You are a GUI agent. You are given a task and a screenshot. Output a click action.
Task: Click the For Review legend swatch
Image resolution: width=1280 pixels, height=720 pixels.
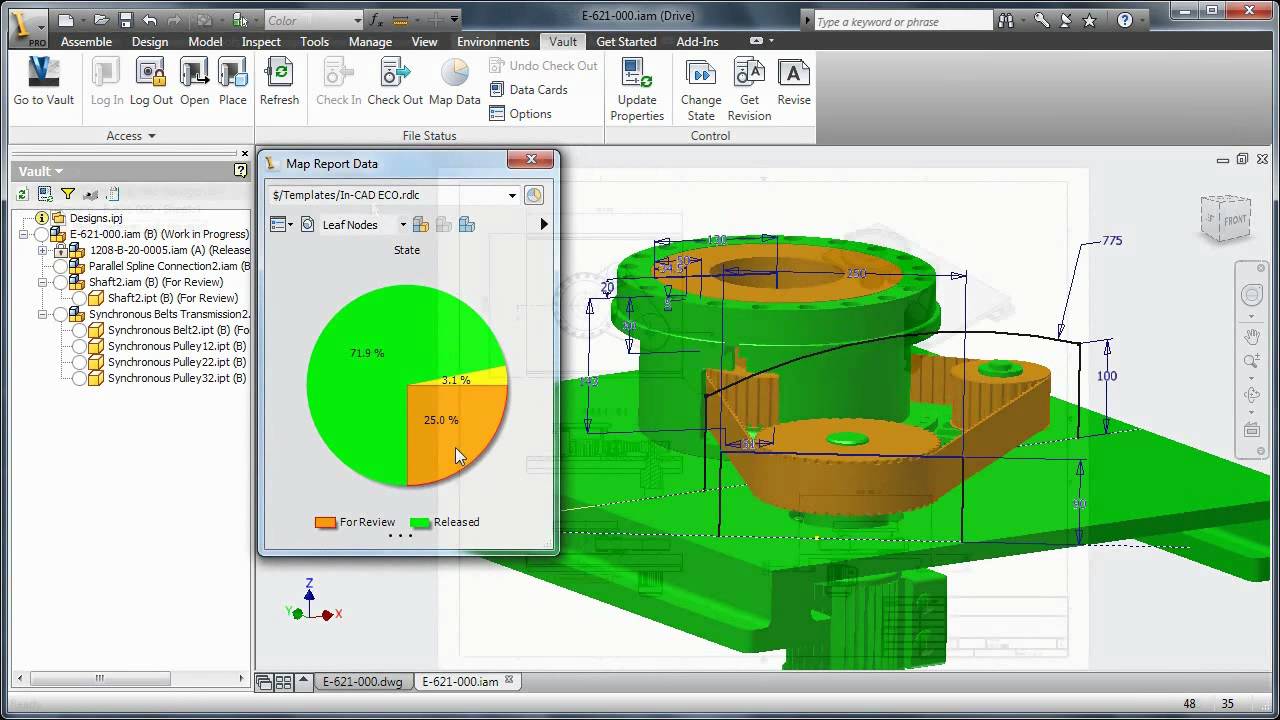point(325,522)
